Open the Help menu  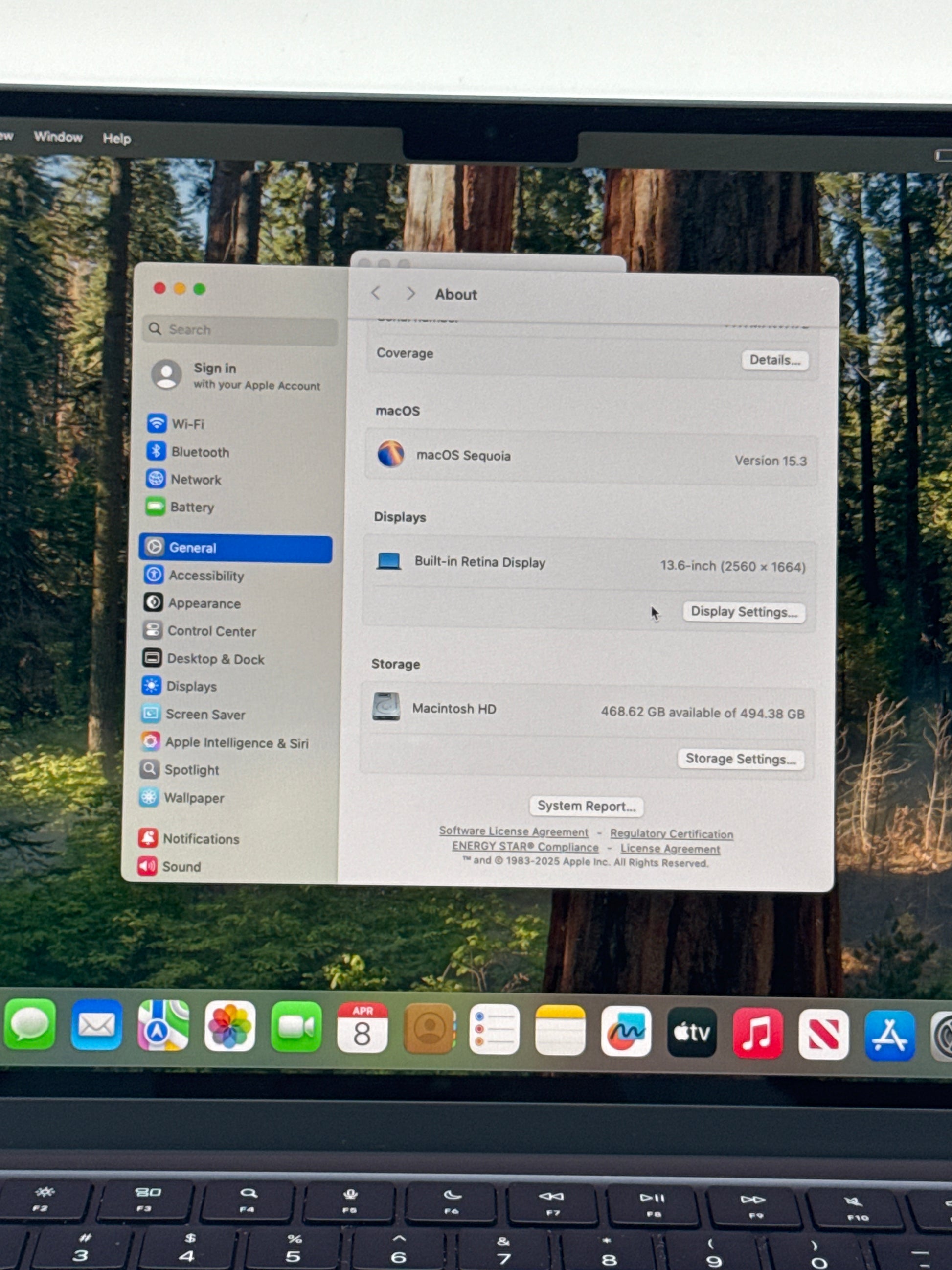point(116,139)
